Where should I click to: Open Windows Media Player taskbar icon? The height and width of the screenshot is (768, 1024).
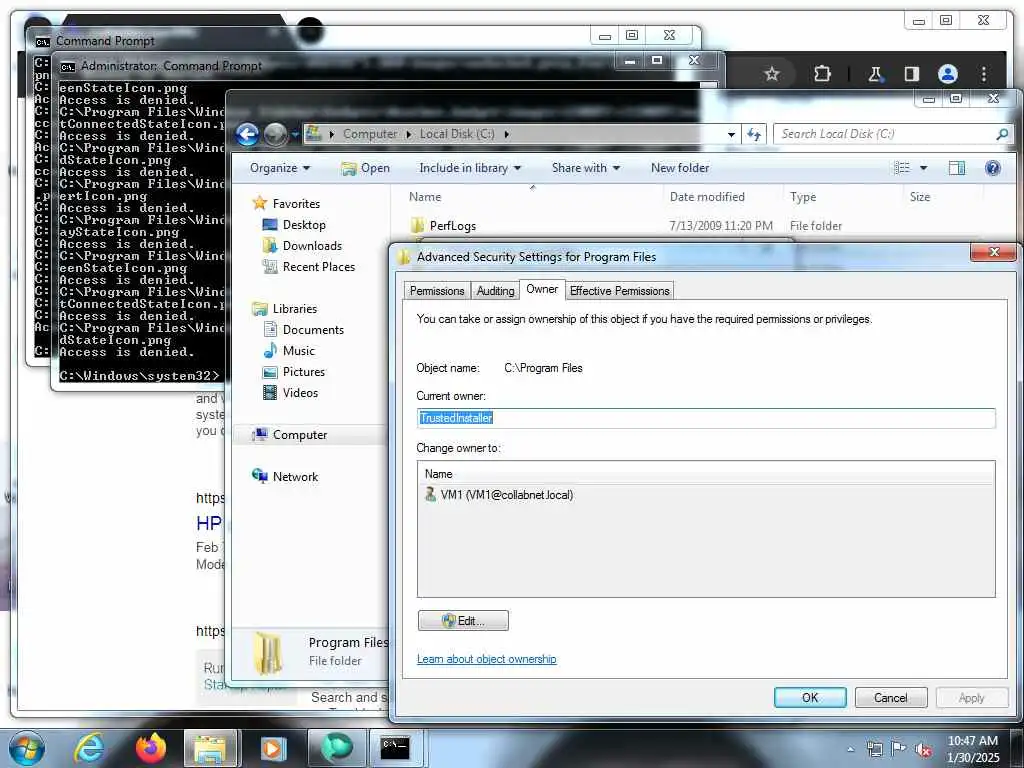pyautogui.click(x=273, y=748)
